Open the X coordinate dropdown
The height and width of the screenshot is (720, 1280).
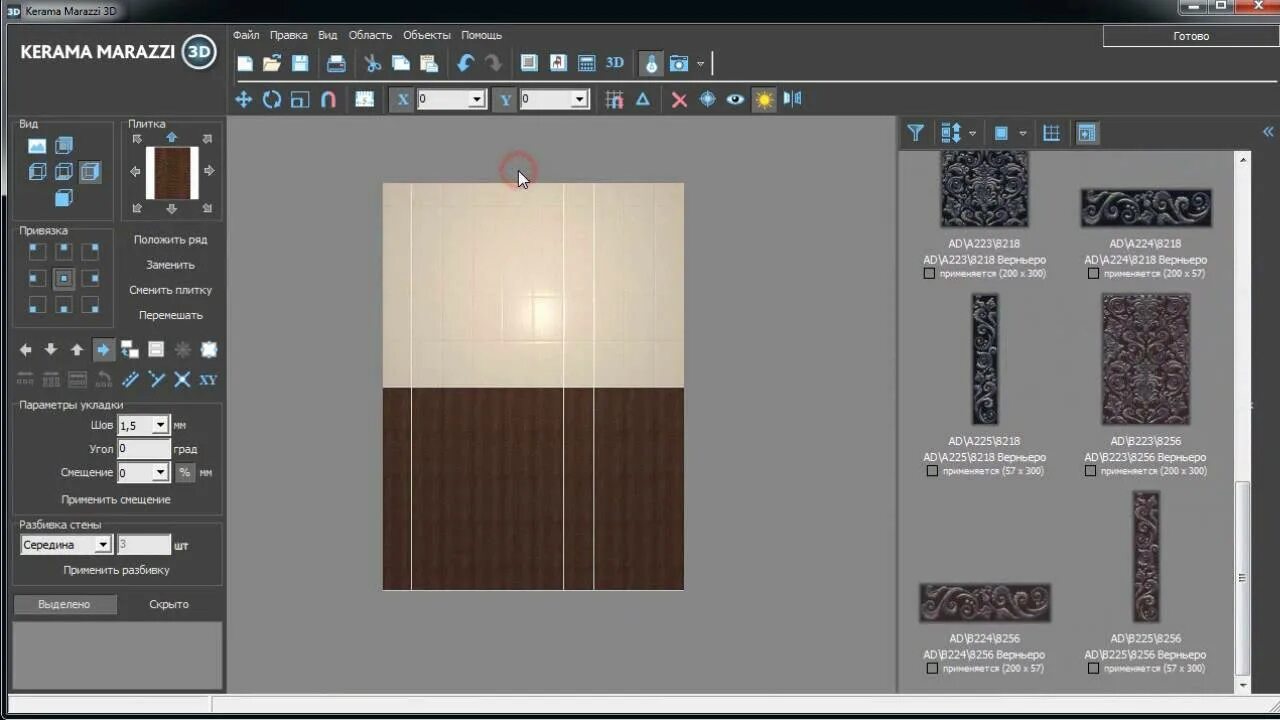(x=476, y=99)
